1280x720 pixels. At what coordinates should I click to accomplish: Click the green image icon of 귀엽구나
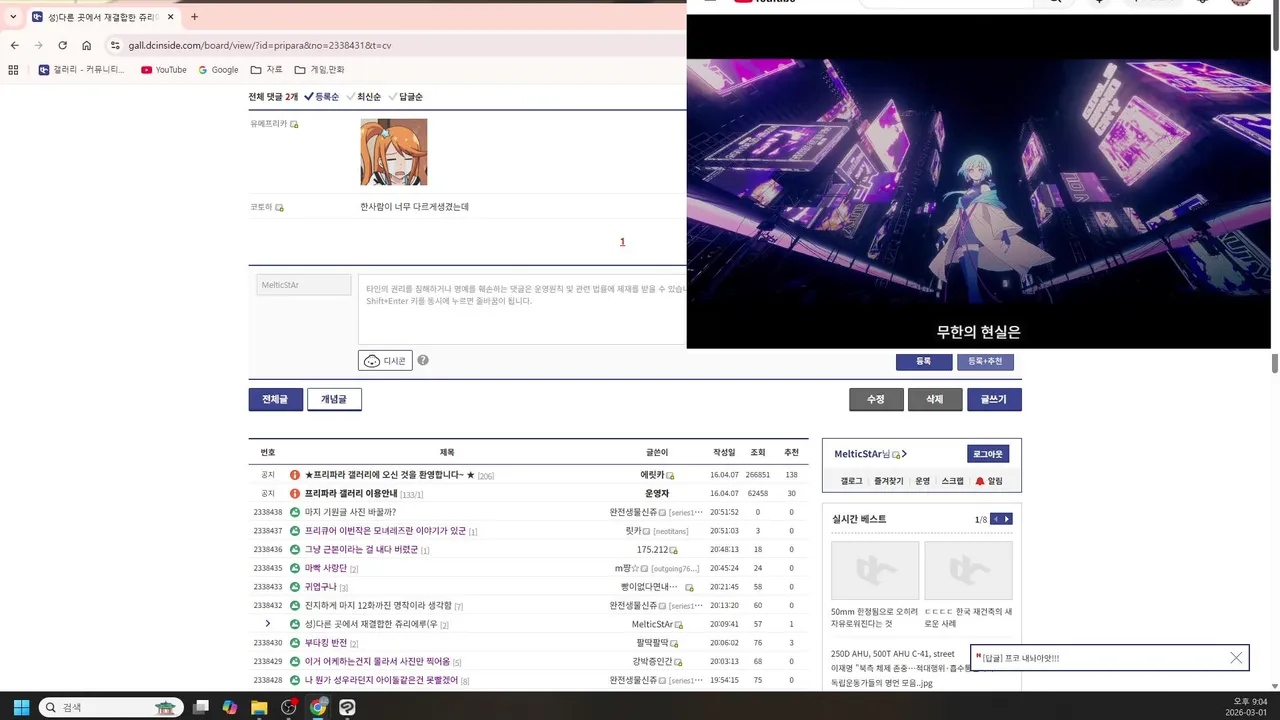pos(295,587)
